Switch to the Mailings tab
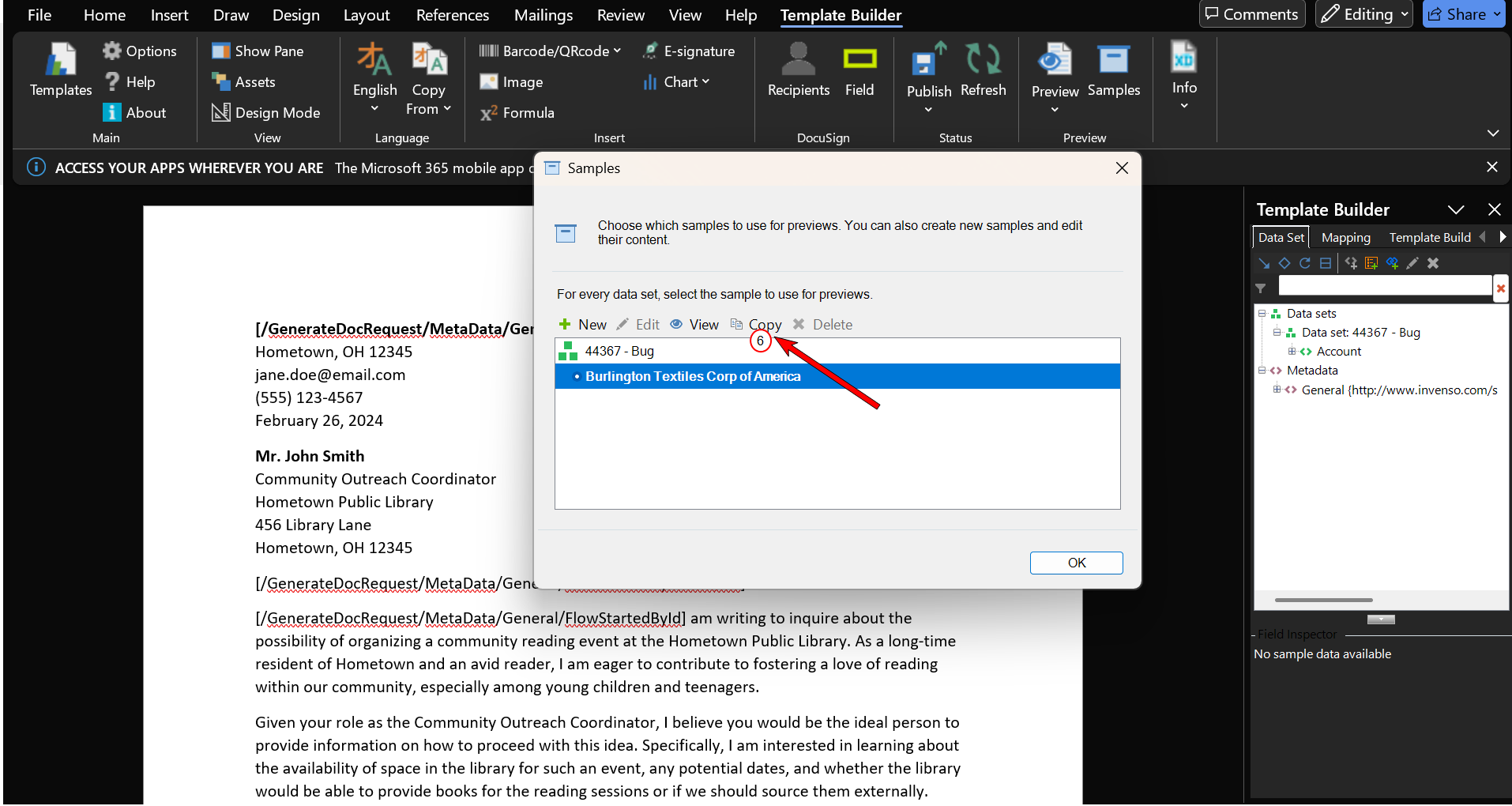This screenshot has width=1512, height=806. pyautogui.click(x=543, y=15)
